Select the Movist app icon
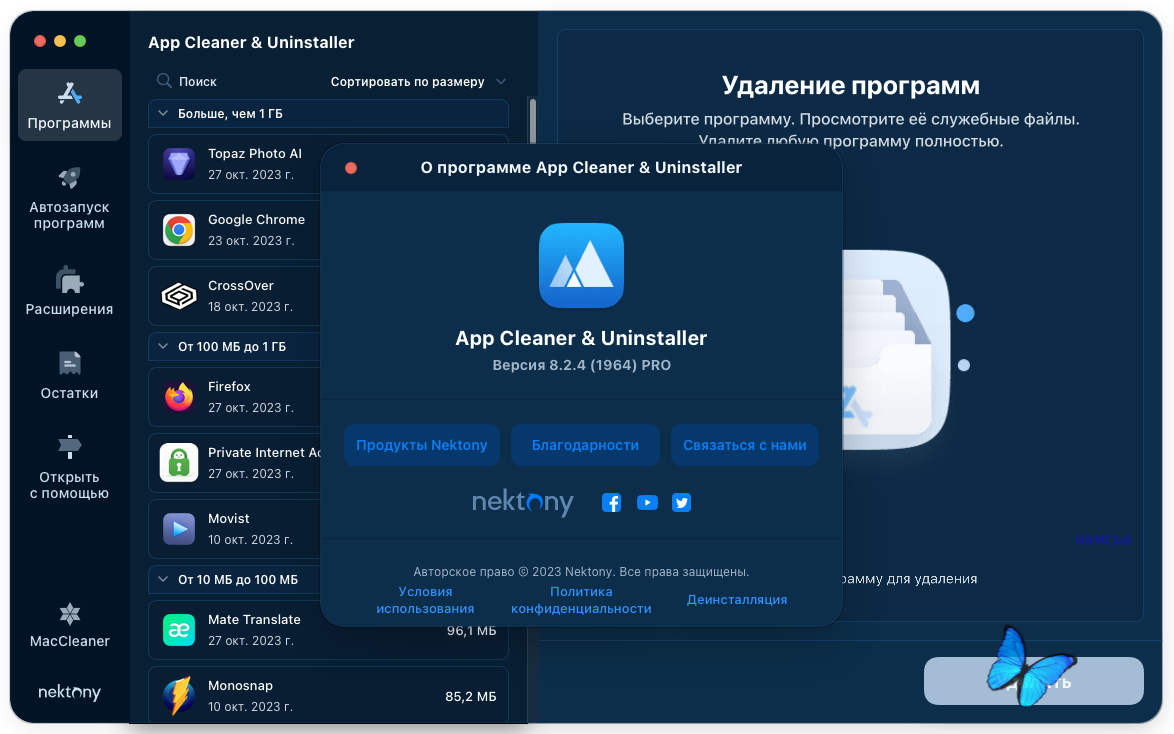The width and height of the screenshot is (1174, 734). [x=179, y=528]
